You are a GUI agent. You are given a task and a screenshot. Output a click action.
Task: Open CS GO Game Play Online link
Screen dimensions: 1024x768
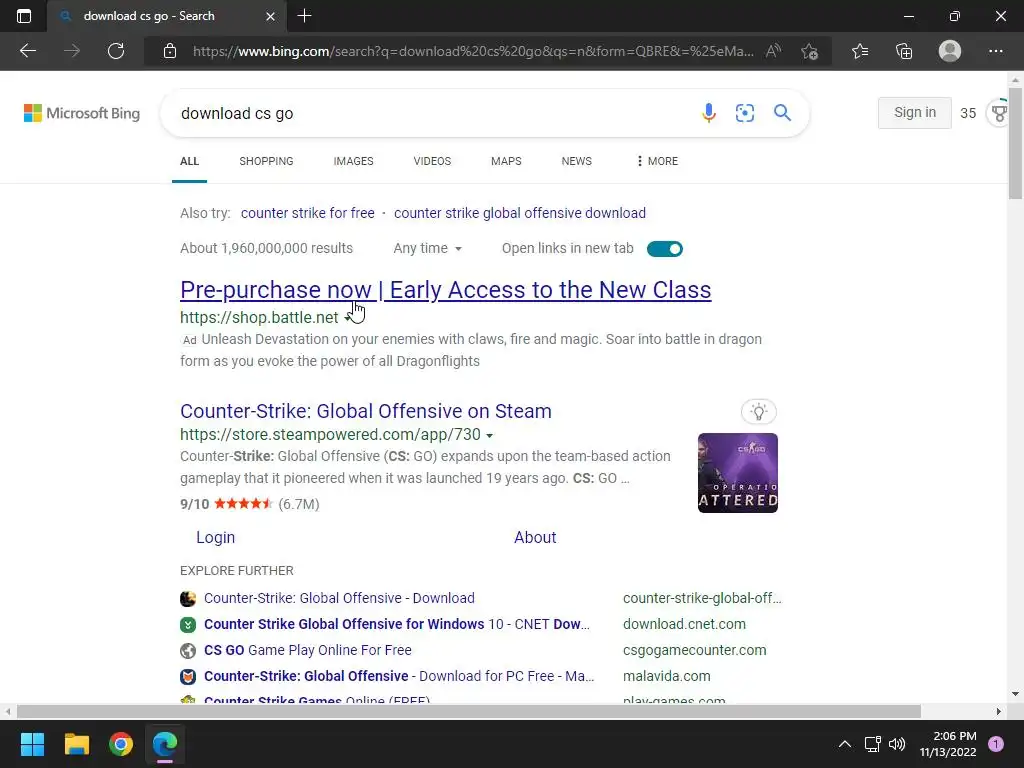point(308,650)
